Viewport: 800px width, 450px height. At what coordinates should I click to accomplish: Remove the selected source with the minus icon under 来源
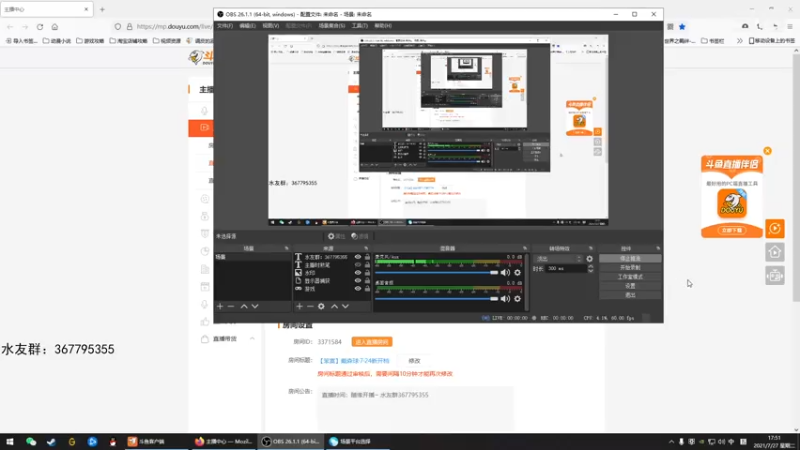[310, 306]
